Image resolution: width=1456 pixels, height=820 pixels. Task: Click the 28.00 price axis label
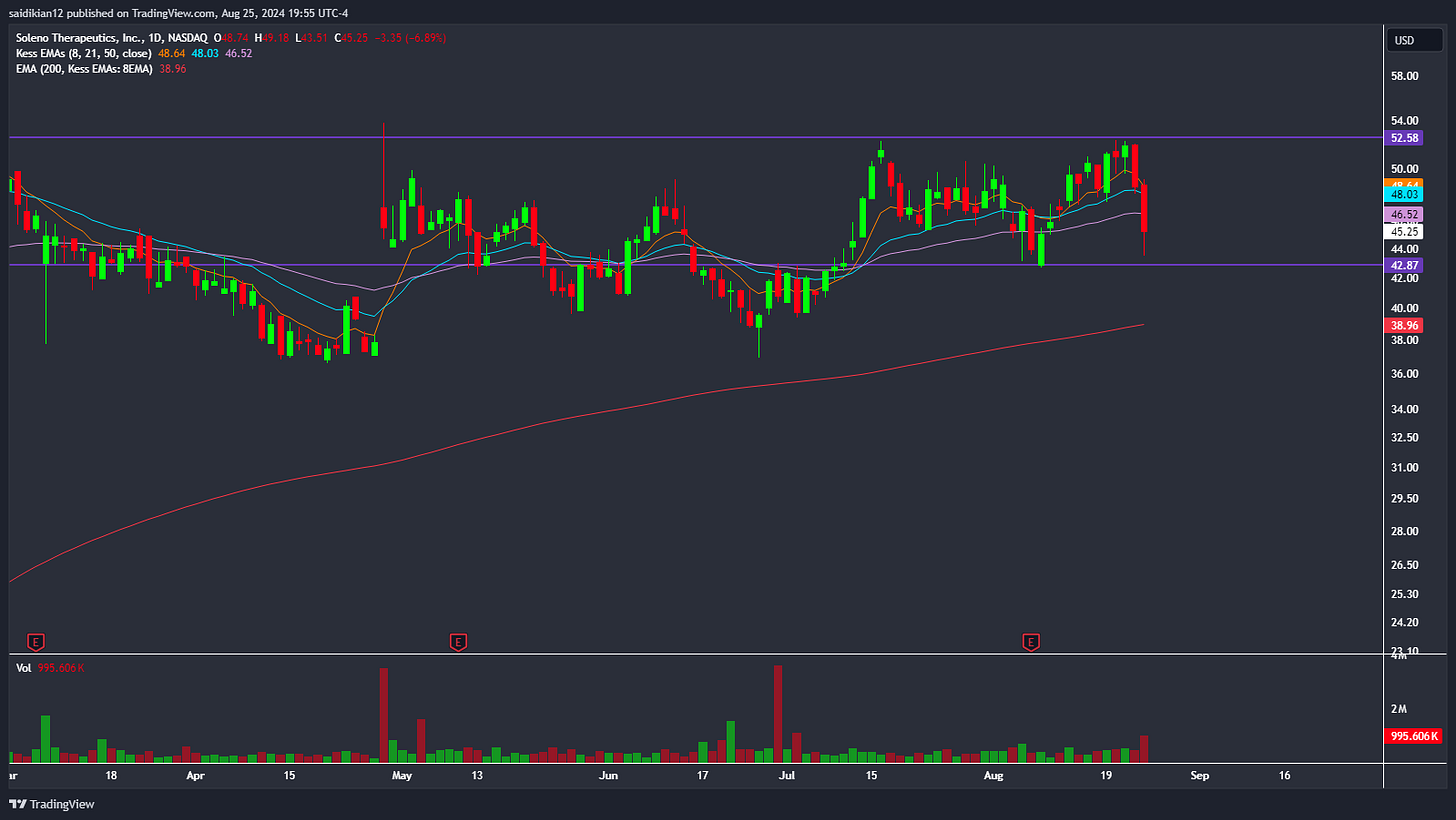(x=1405, y=531)
